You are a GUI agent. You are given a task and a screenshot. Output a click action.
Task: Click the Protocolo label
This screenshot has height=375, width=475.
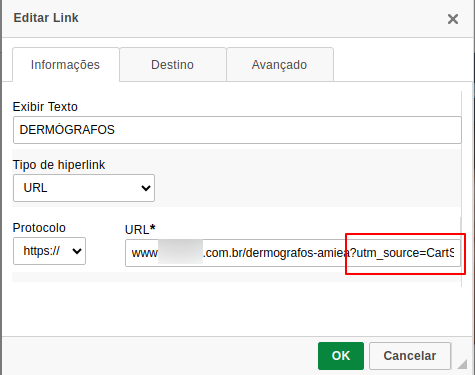[39, 228]
